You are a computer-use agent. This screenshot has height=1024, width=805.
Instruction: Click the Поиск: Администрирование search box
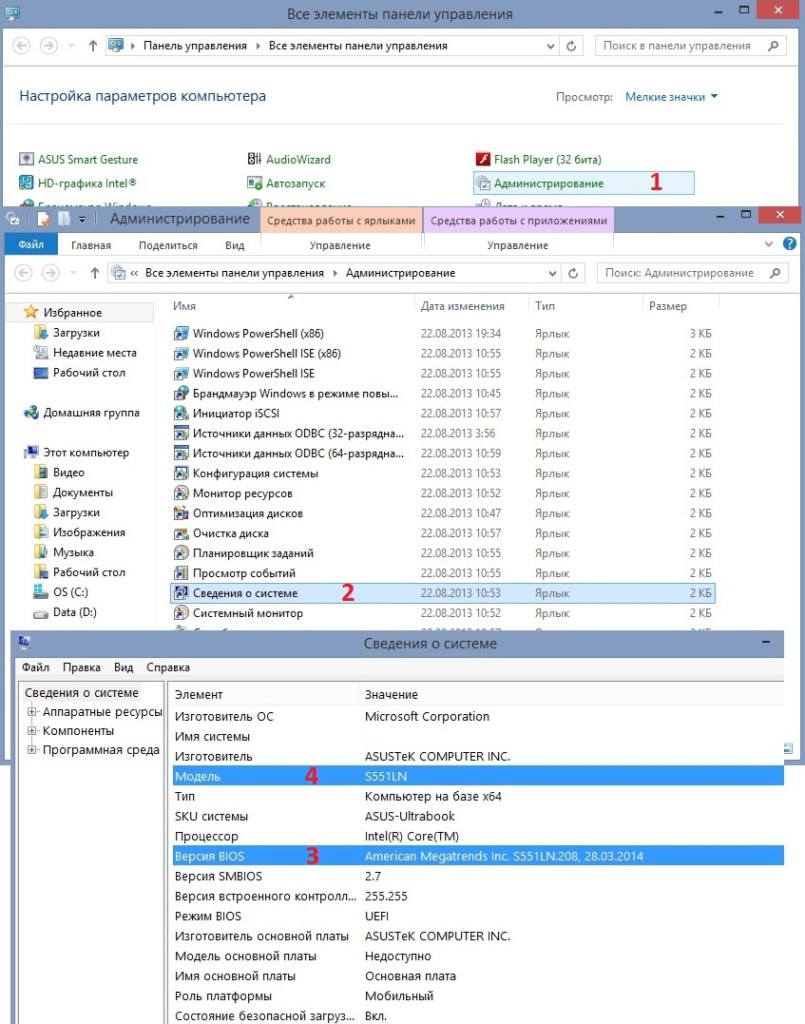point(692,273)
